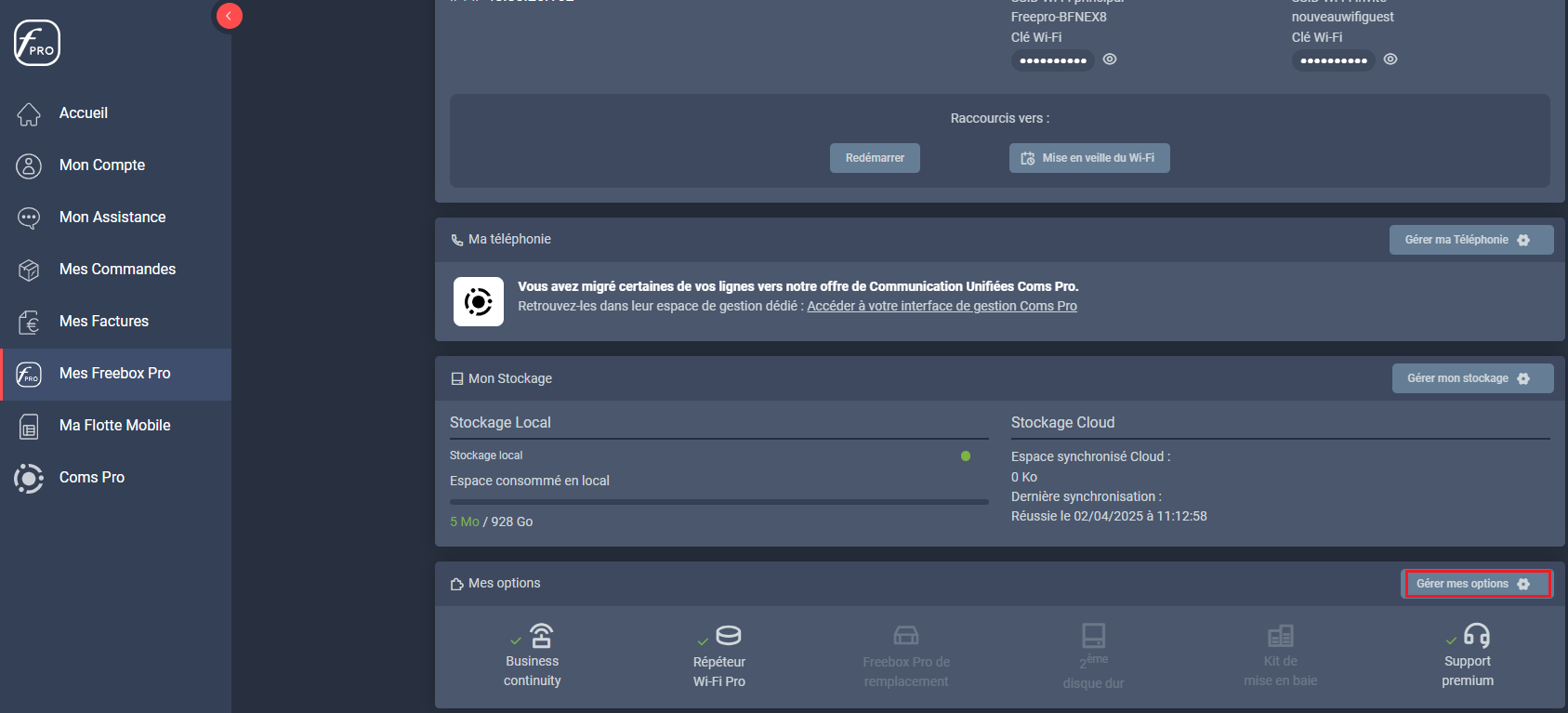
Task: Open Mes Commandes section
Action: (x=115, y=270)
